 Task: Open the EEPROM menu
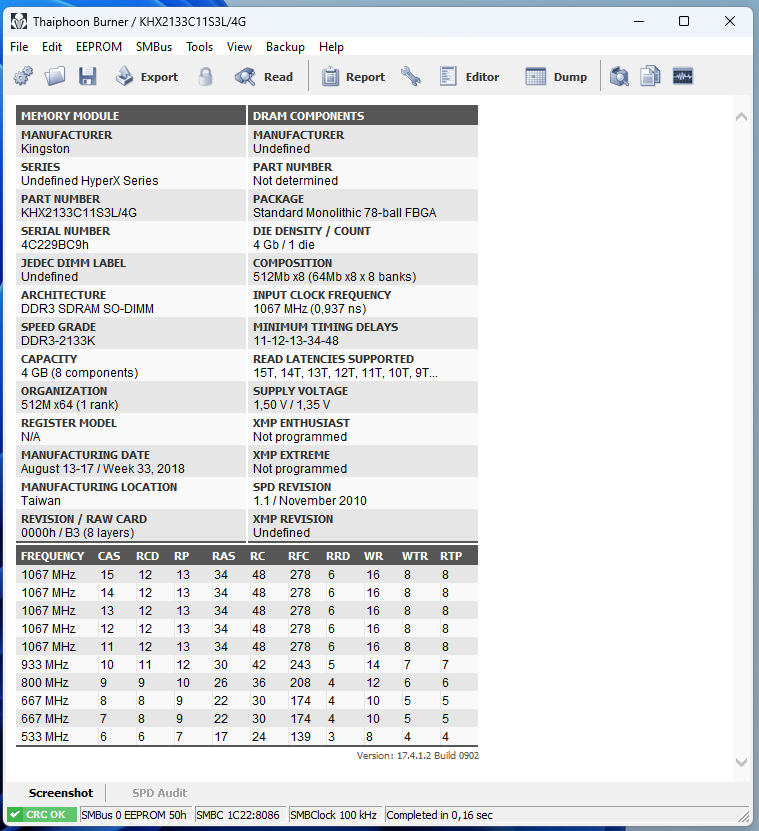(99, 47)
